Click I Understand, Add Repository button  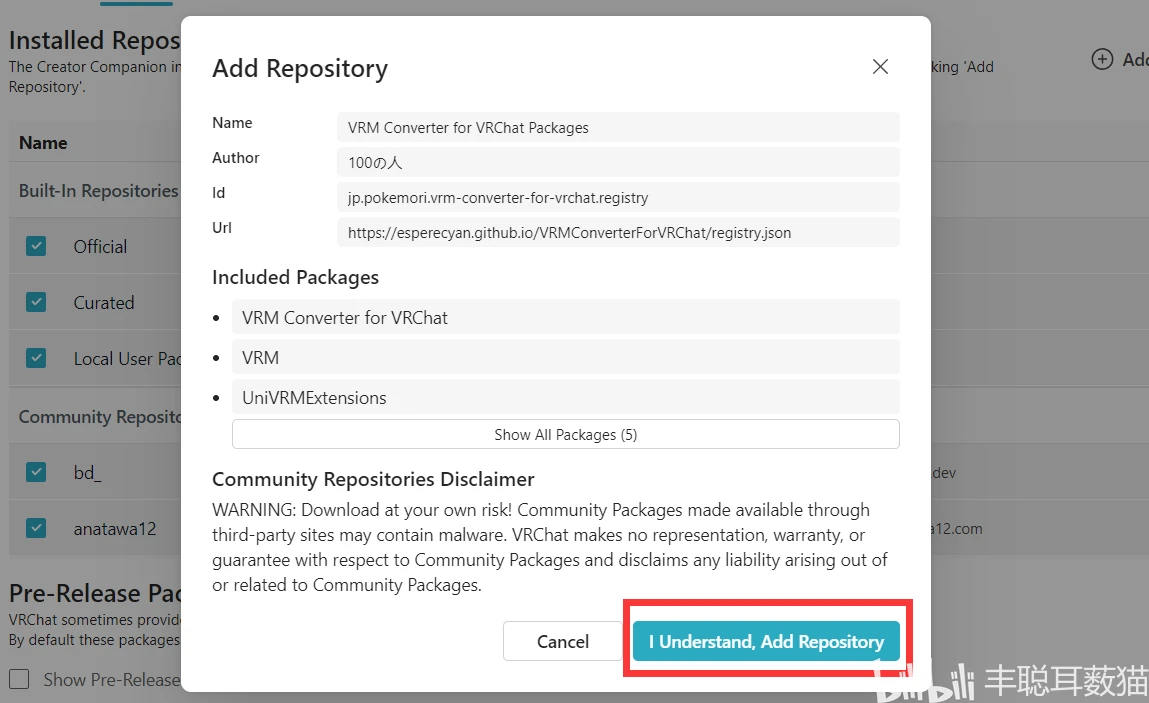[x=766, y=641]
